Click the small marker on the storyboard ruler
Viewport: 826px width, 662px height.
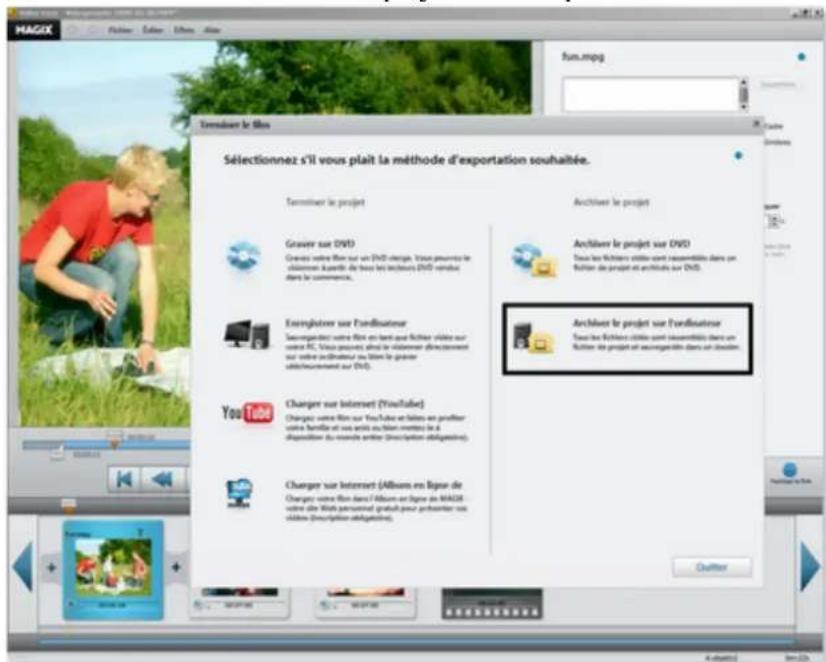click(x=68, y=506)
